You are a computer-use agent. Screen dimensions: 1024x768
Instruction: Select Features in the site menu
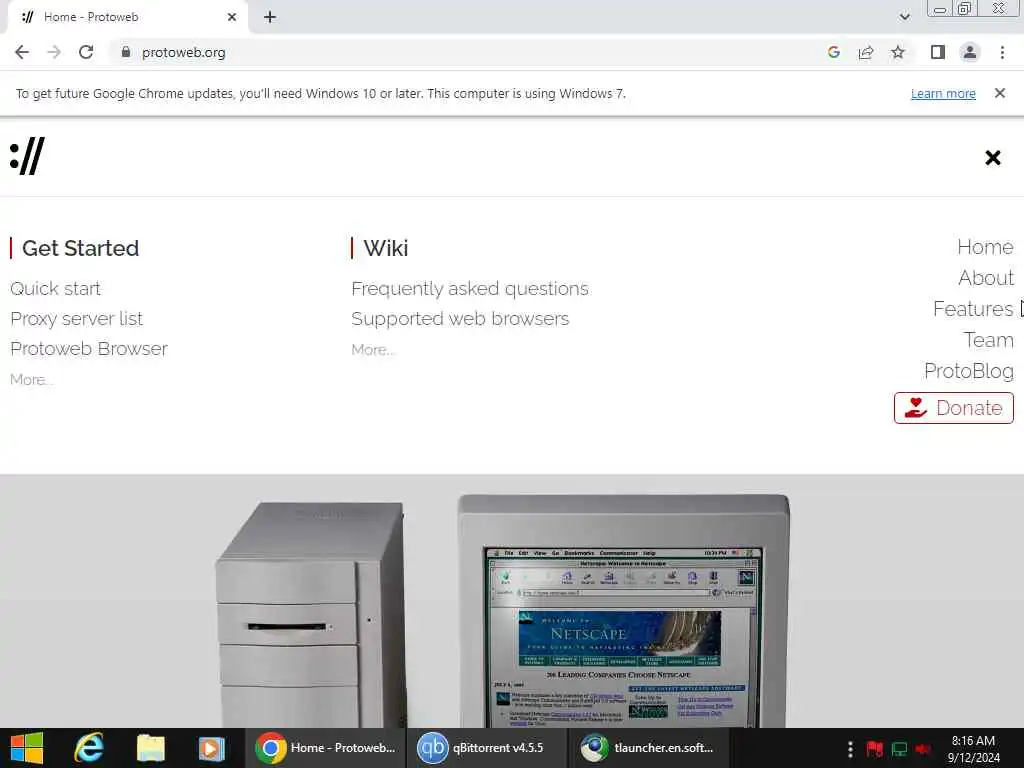click(973, 309)
